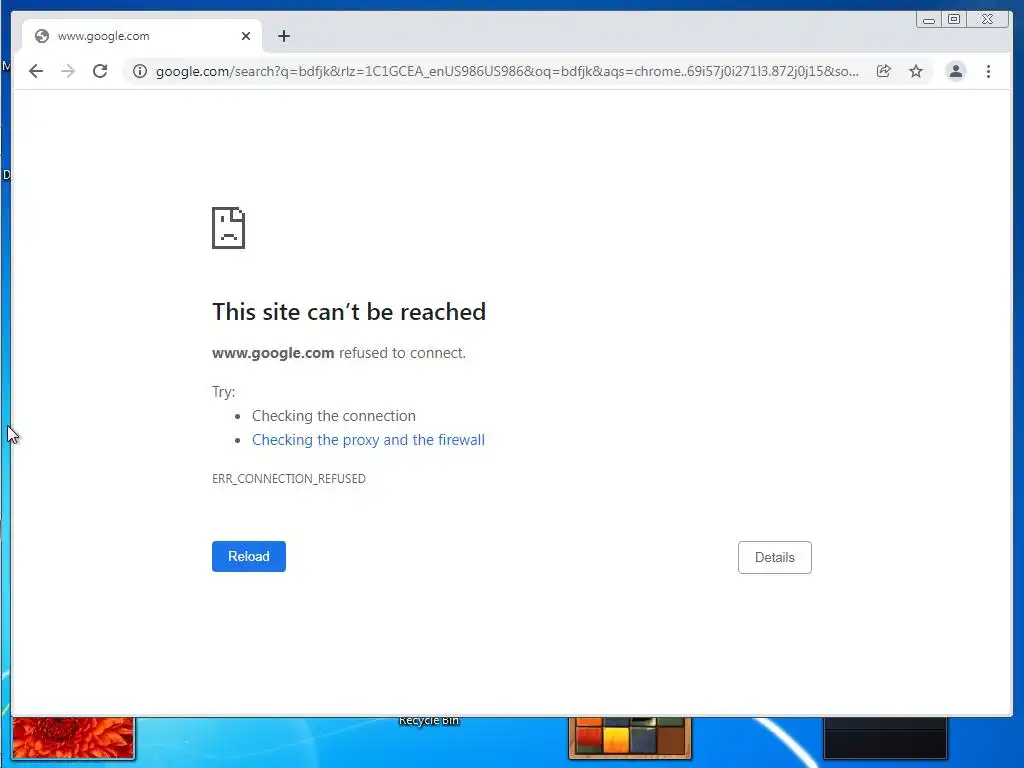Open the profile avatar menu
1024x768 pixels.
[955, 71]
